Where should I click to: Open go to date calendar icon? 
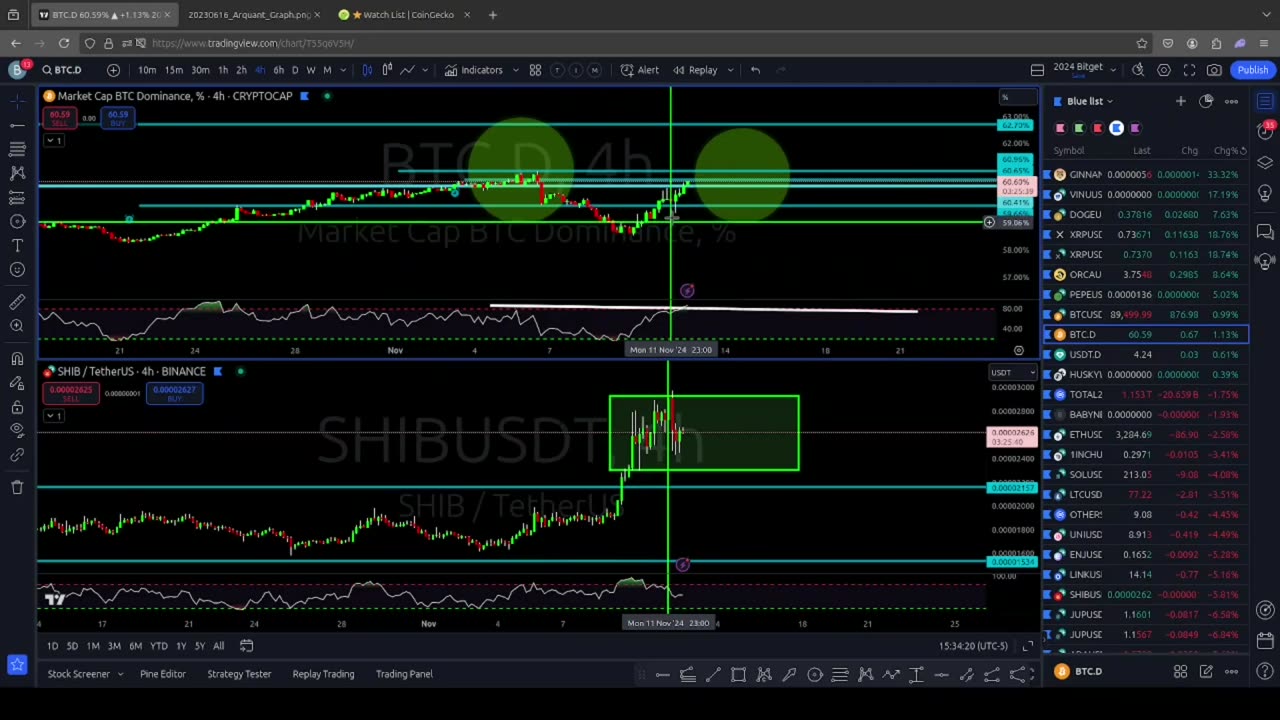246,646
